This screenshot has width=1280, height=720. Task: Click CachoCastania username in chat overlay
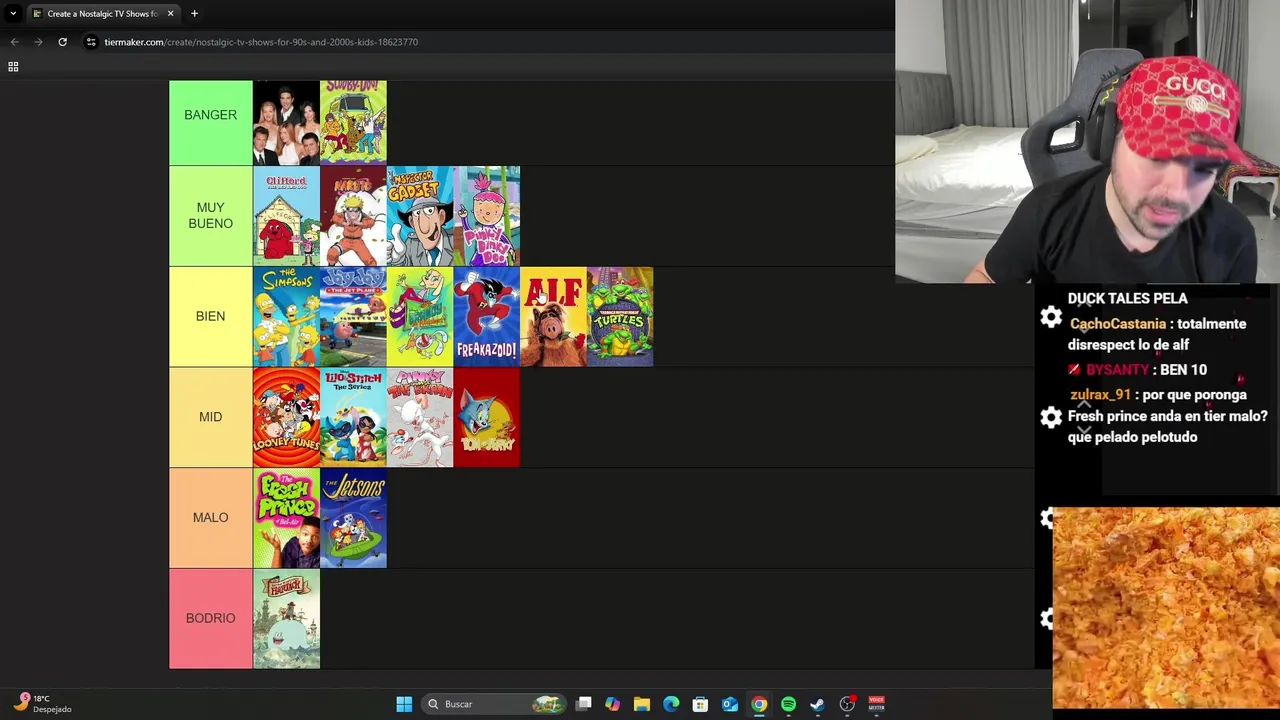coord(1118,324)
